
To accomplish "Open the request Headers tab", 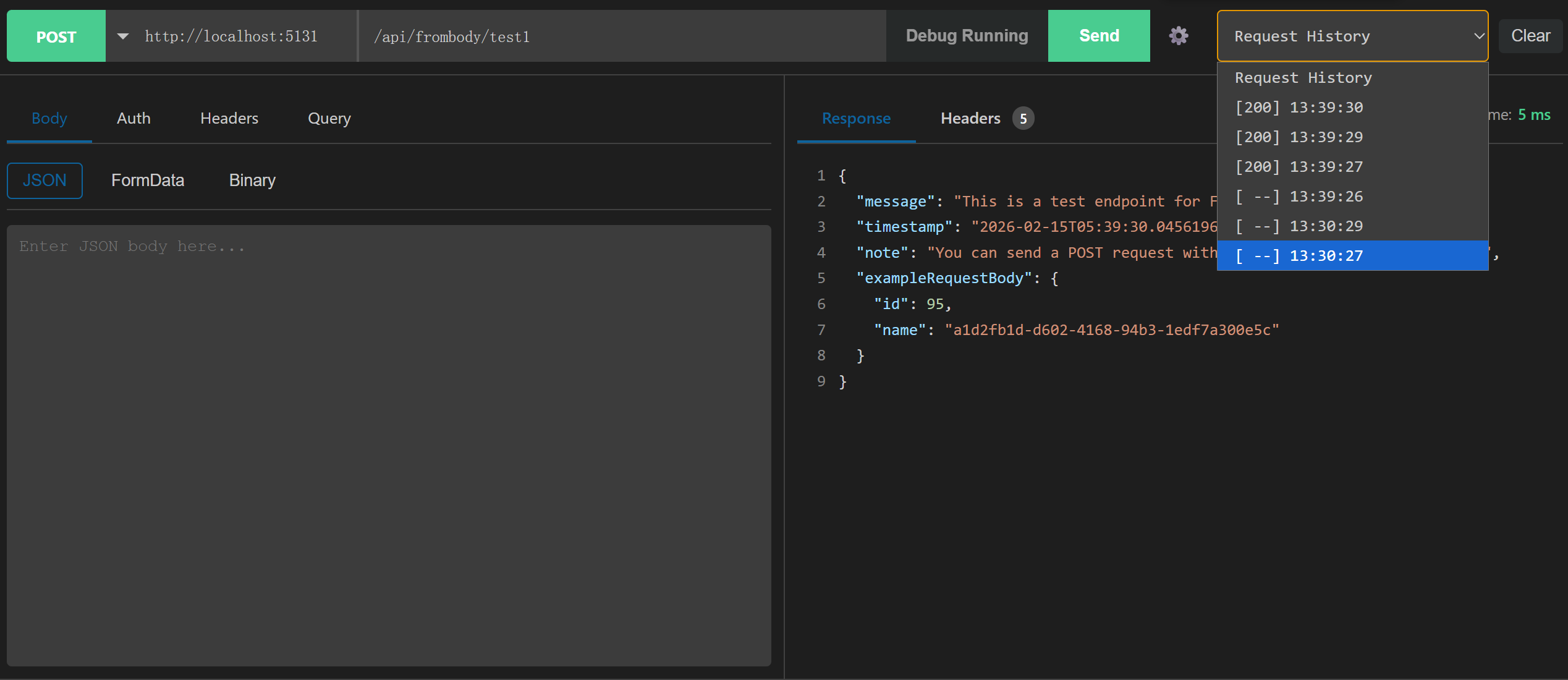I will (229, 118).
